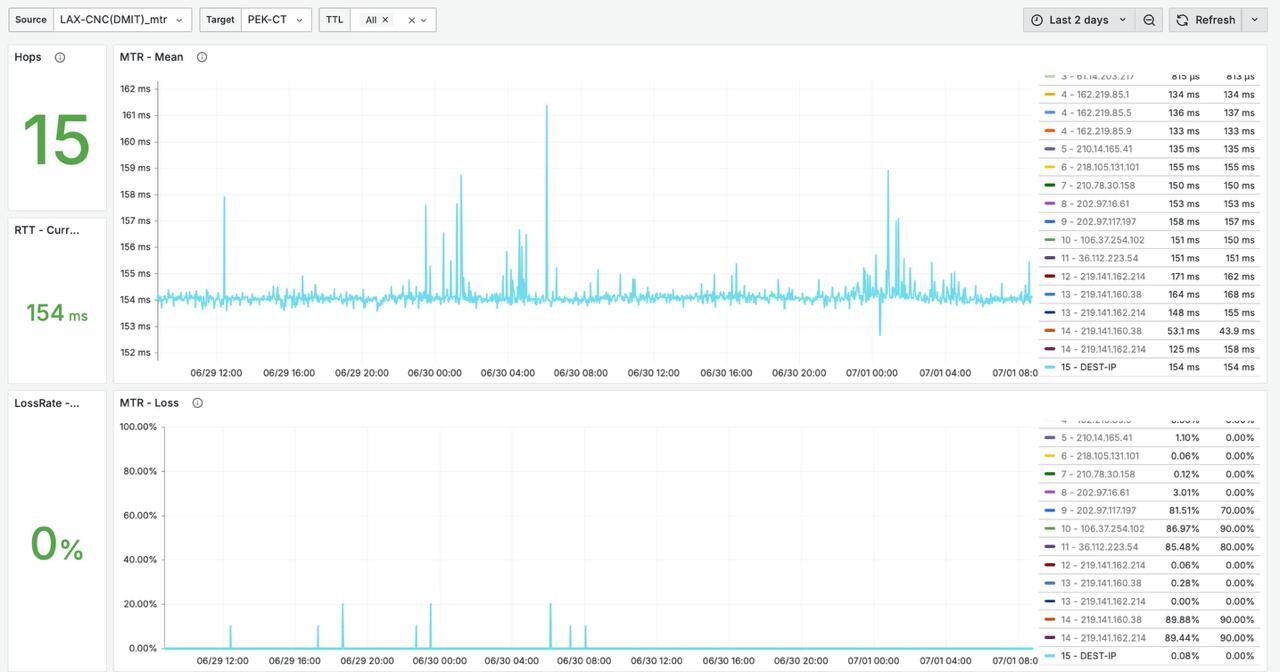Click the info icon next to MTR - Mean
1280x672 pixels.
(x=202, y=57)
